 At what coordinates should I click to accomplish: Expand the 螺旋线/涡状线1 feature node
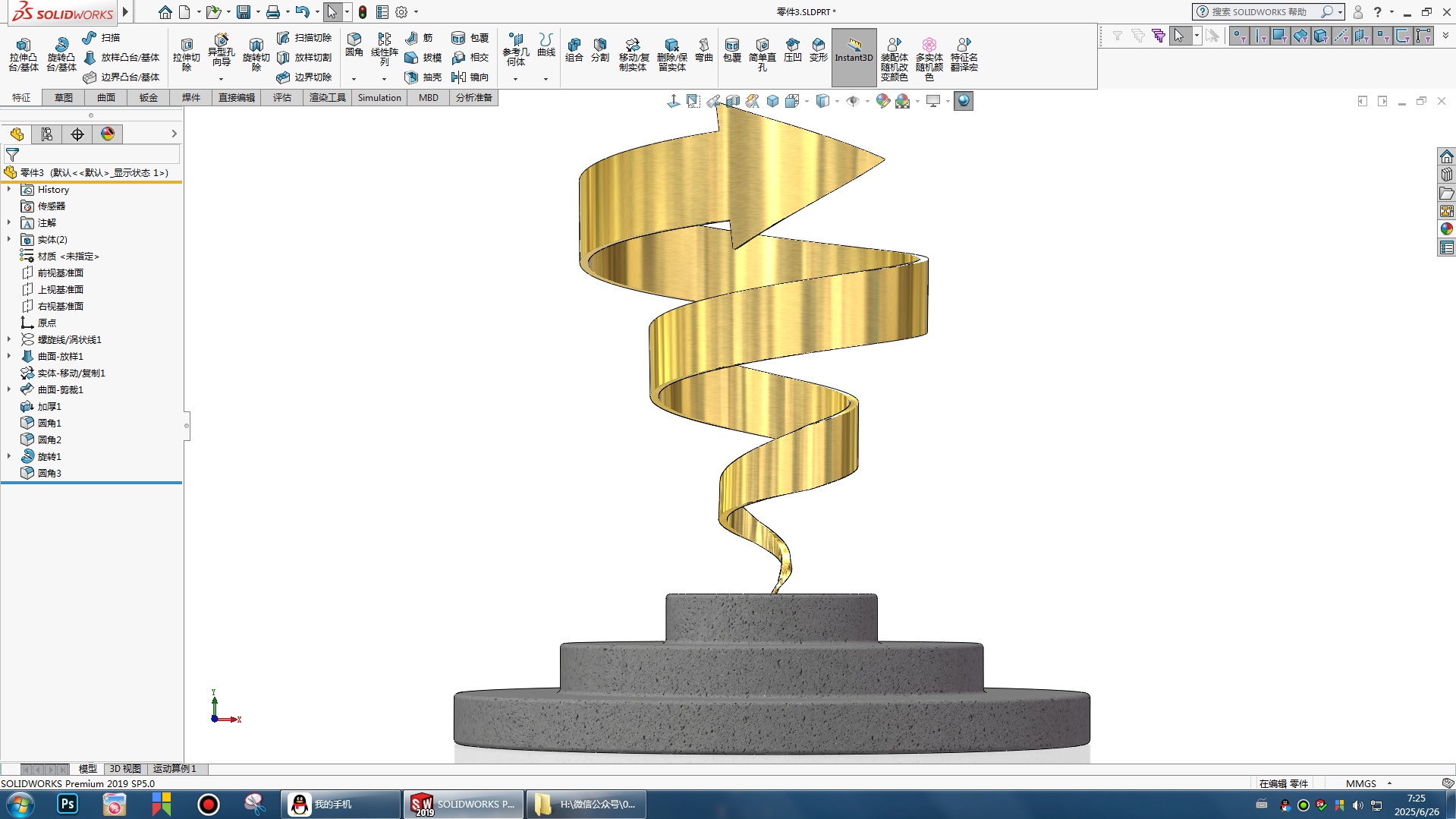pos(9,339)
